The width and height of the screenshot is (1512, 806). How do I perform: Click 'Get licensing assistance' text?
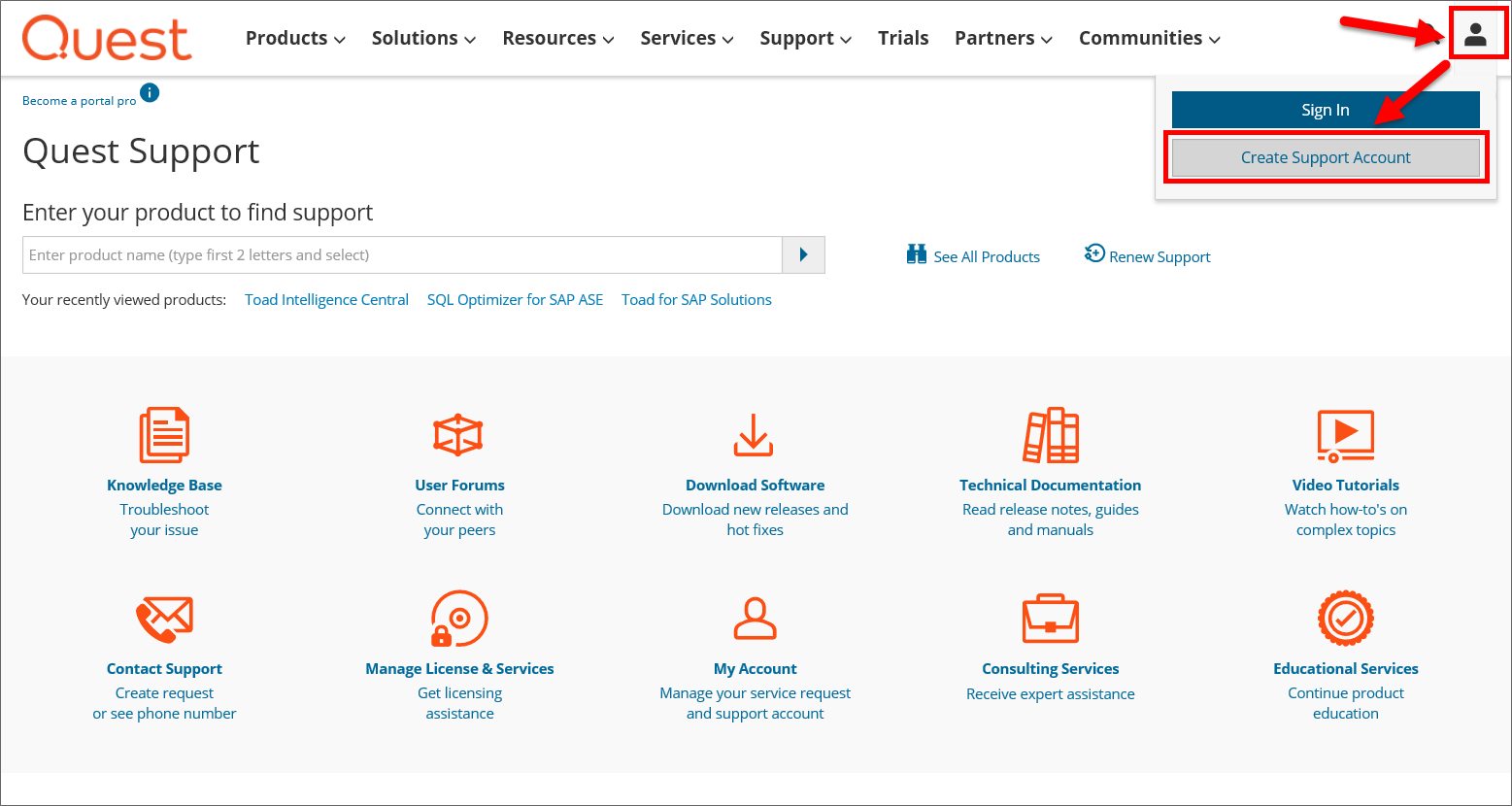pyautogui.click(x=459, y=703)
